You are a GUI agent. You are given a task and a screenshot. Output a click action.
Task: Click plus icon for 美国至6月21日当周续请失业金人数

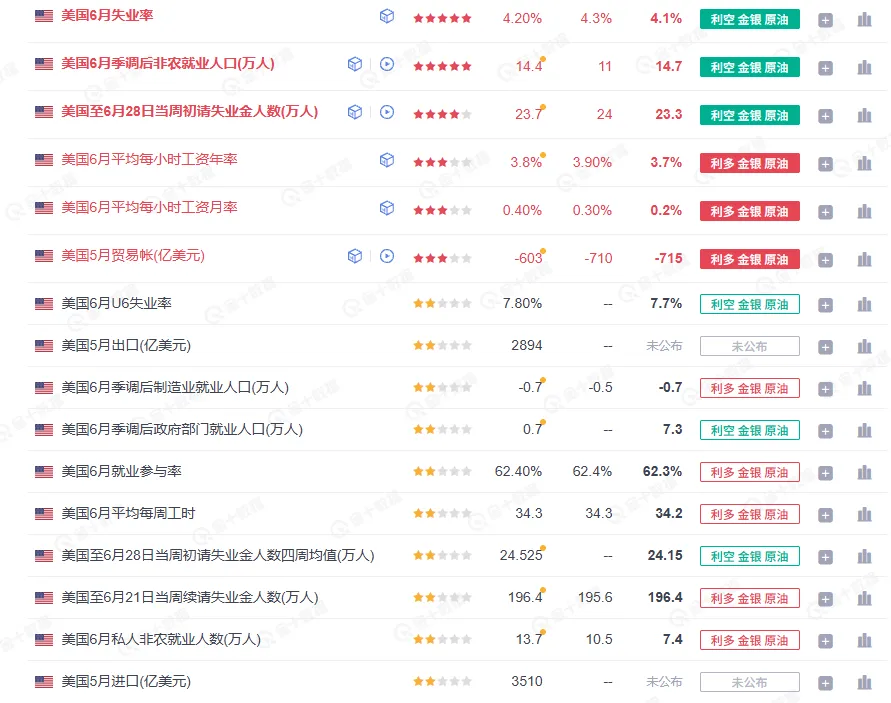tap(825, 599)
